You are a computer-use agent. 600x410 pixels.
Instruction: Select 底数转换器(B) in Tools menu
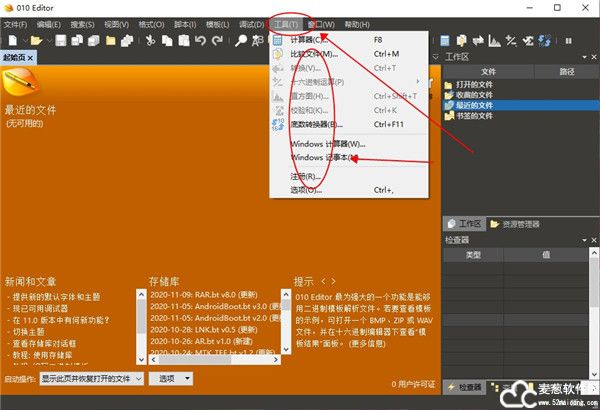349,124
